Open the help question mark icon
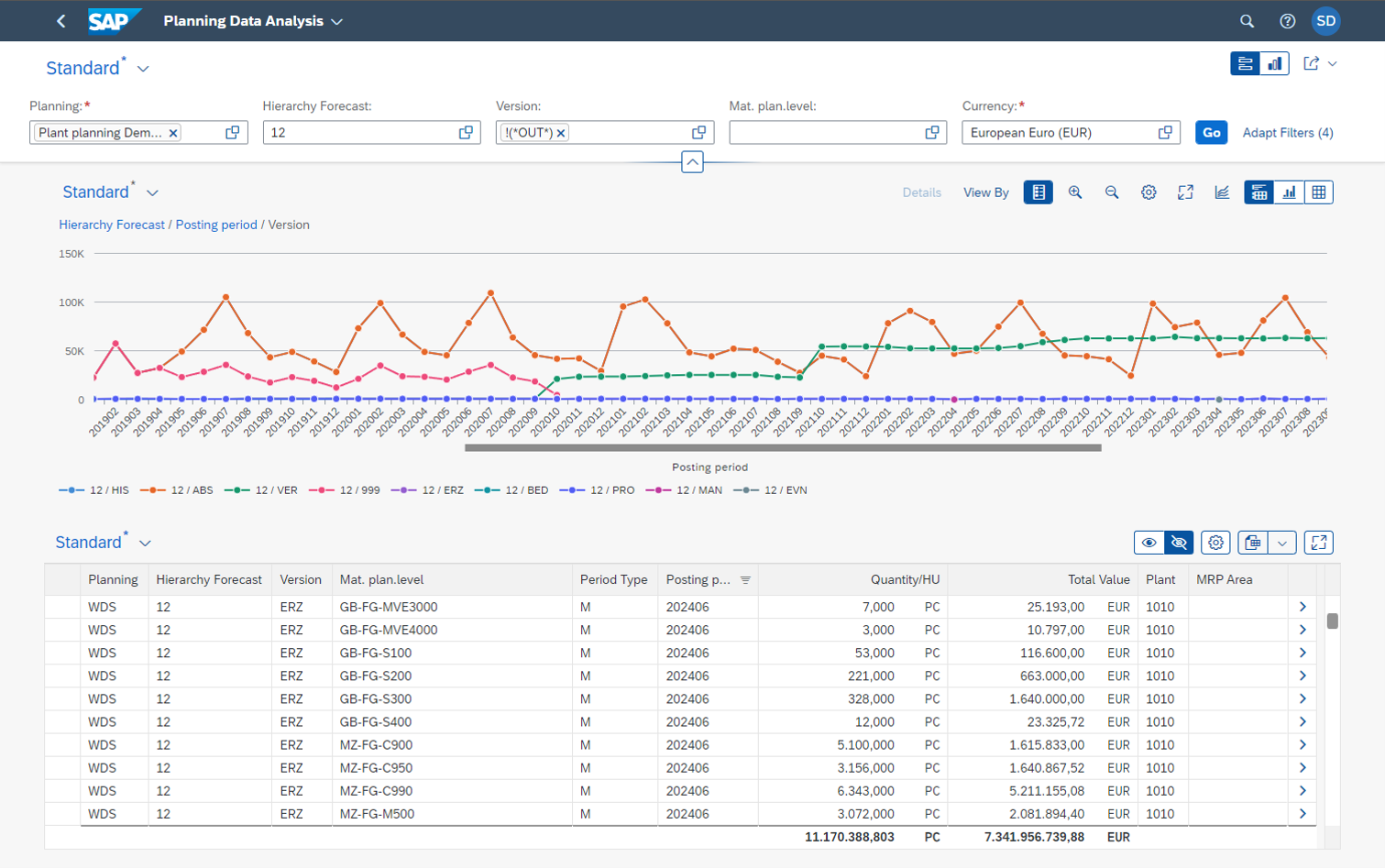The height and width of the screenshot is (868, 1385). pos(1287,21)
